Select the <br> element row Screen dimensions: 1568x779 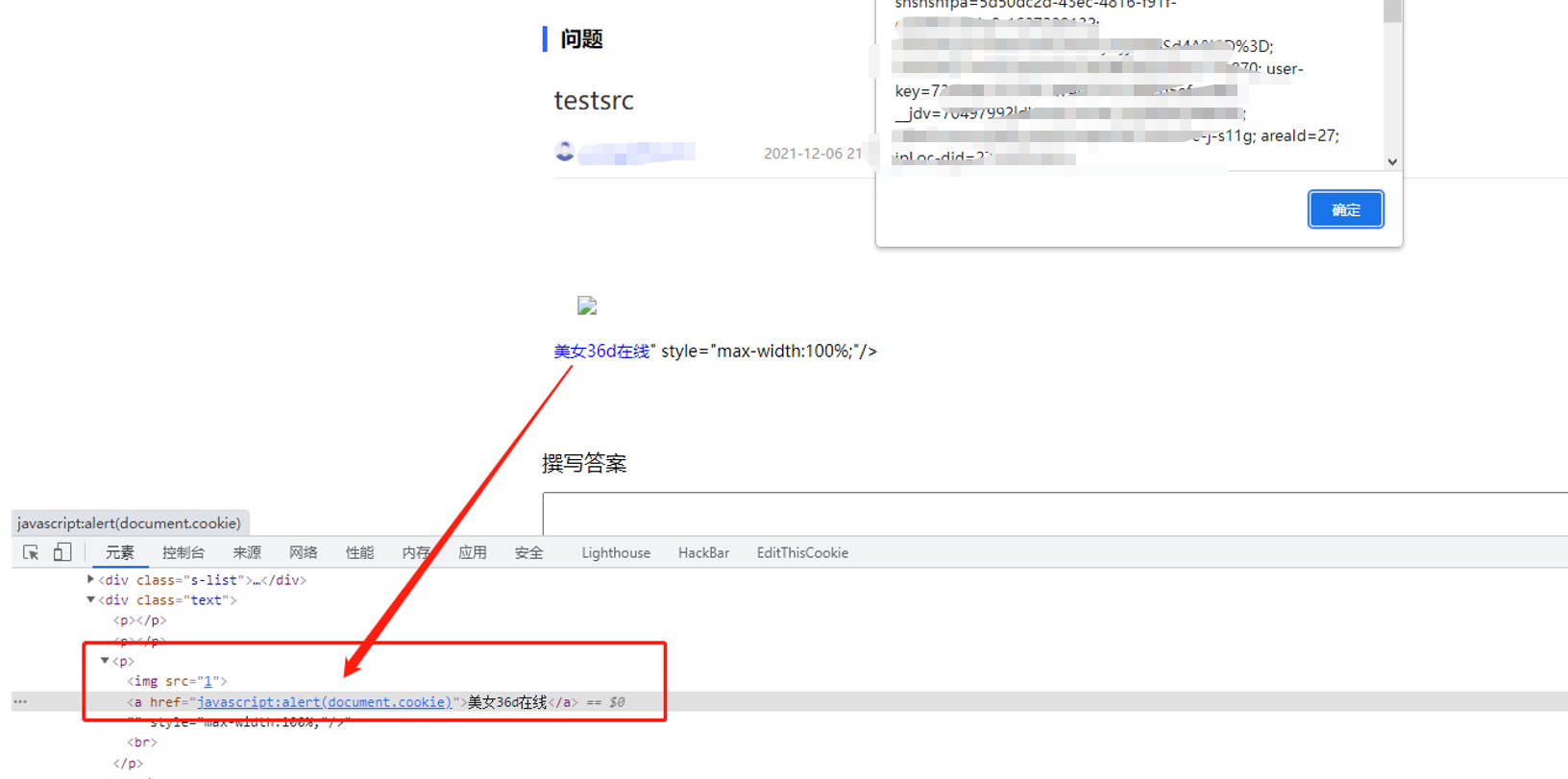[x=142, y=742]
